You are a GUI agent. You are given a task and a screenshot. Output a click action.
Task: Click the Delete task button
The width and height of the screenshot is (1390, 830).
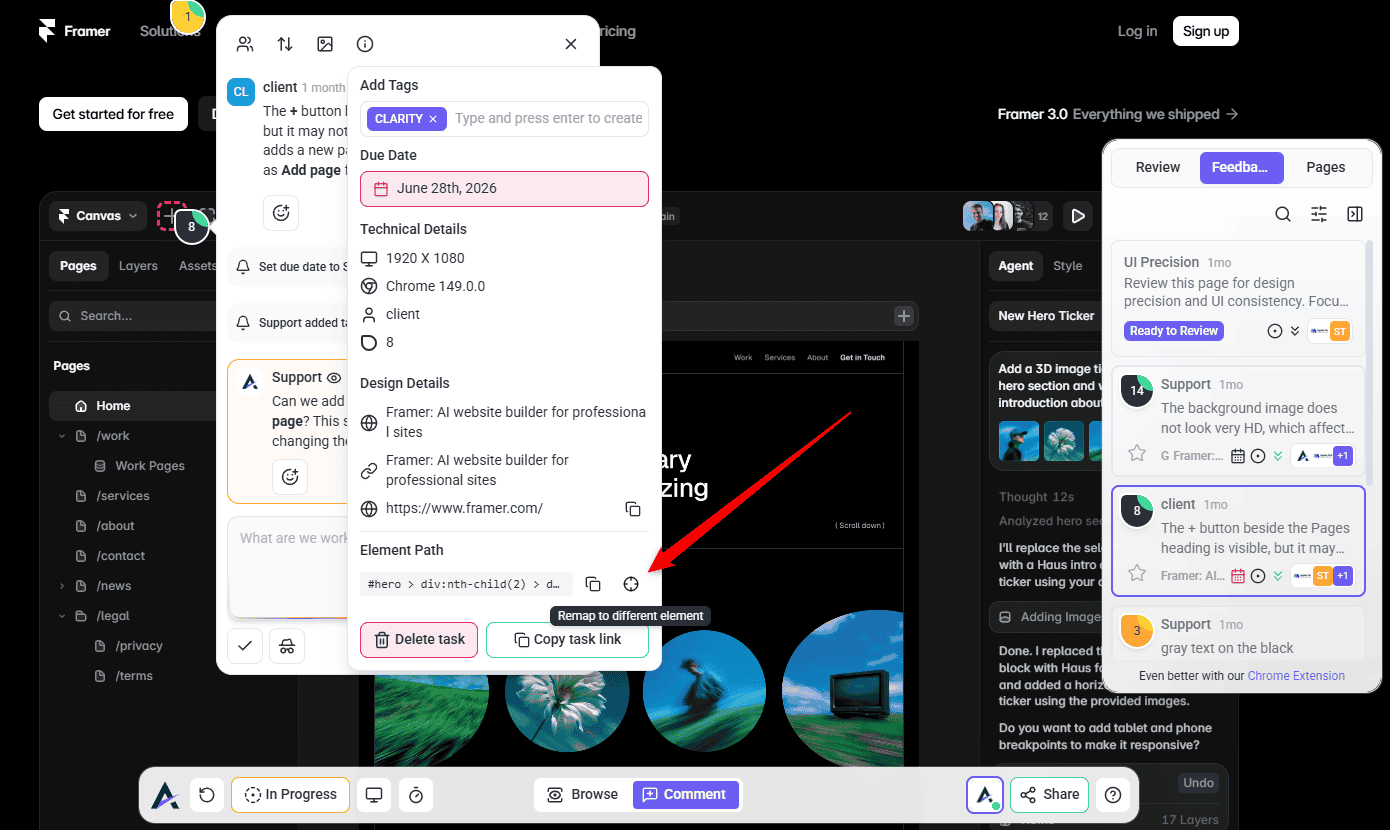[419, 640]
